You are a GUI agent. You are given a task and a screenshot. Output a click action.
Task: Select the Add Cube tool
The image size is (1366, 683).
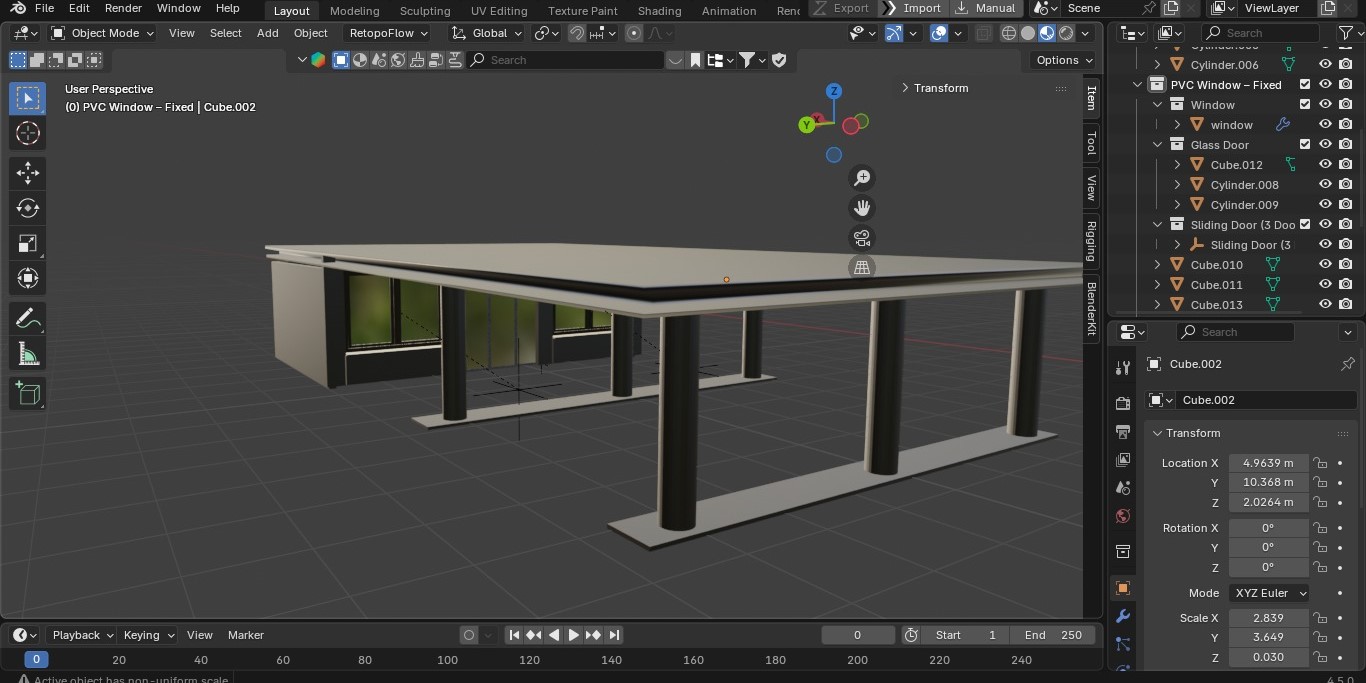tap(28, 394)
